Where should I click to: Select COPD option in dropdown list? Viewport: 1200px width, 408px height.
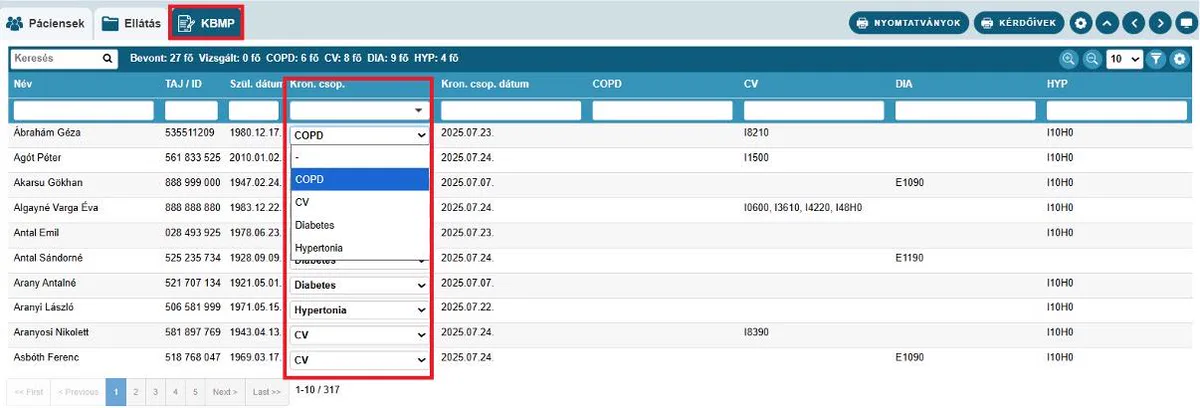[x=360, y=179]
